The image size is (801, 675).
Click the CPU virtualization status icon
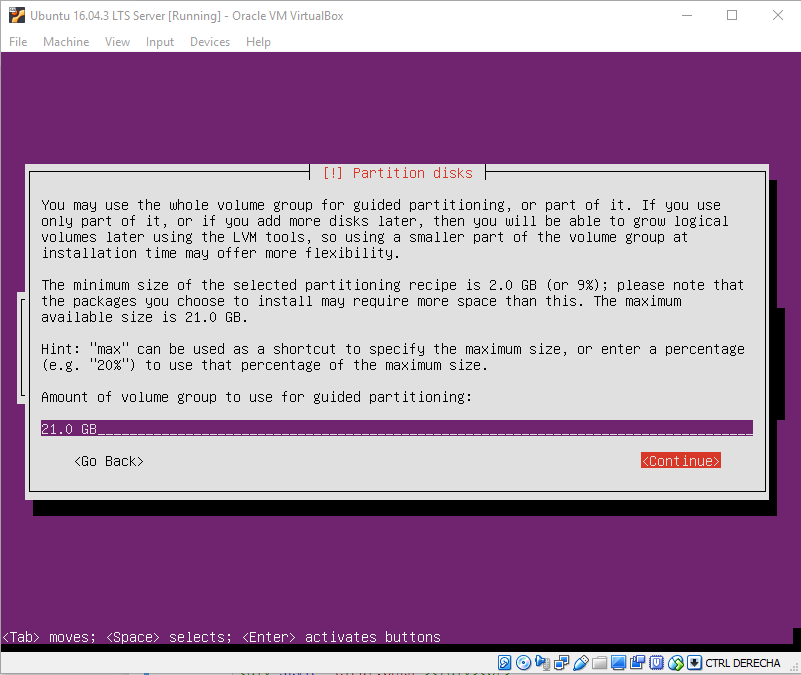click(x=656, y=663)
